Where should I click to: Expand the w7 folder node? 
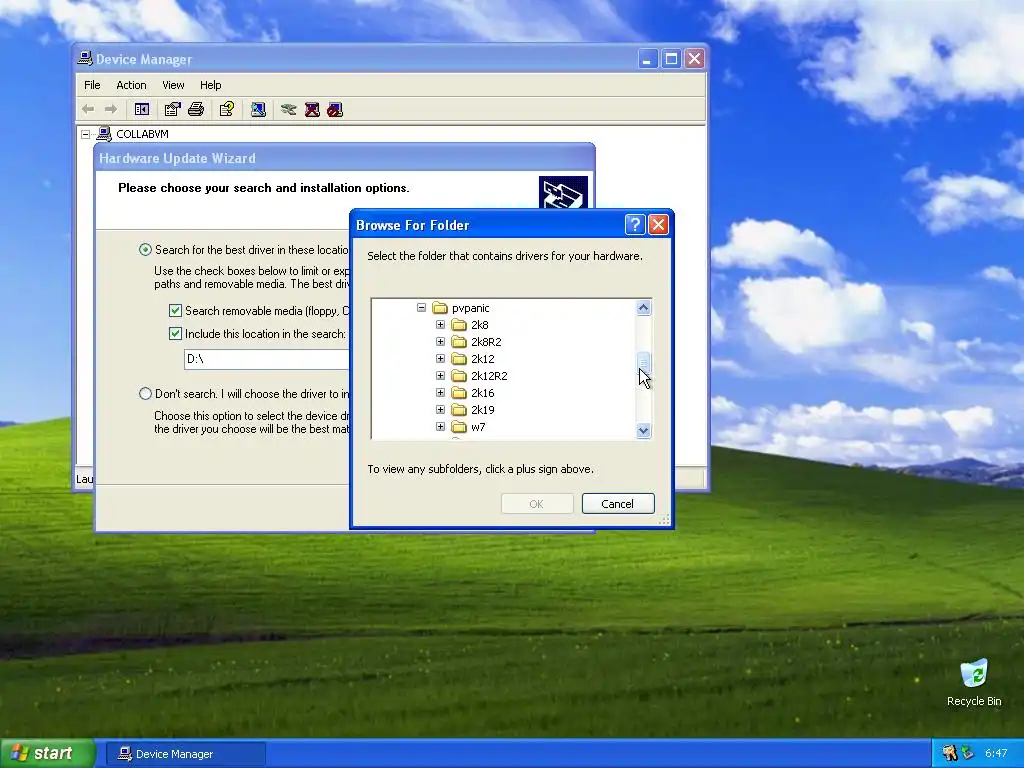[440, 426]
